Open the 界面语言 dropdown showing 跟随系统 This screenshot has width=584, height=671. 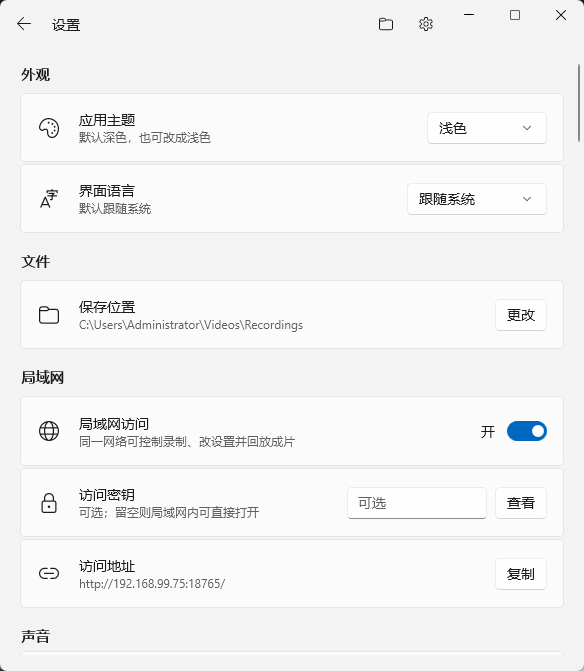[x=477, y=199]
